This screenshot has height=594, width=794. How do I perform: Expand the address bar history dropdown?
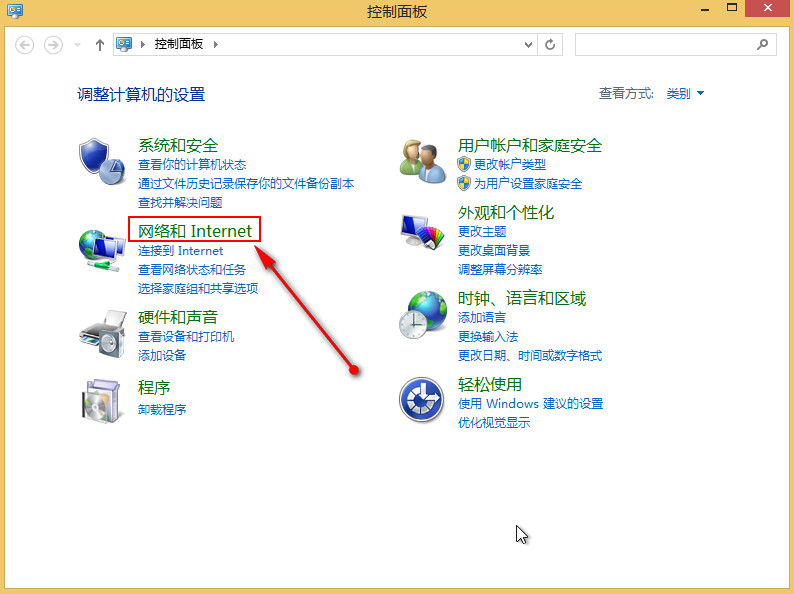point(528,45)
